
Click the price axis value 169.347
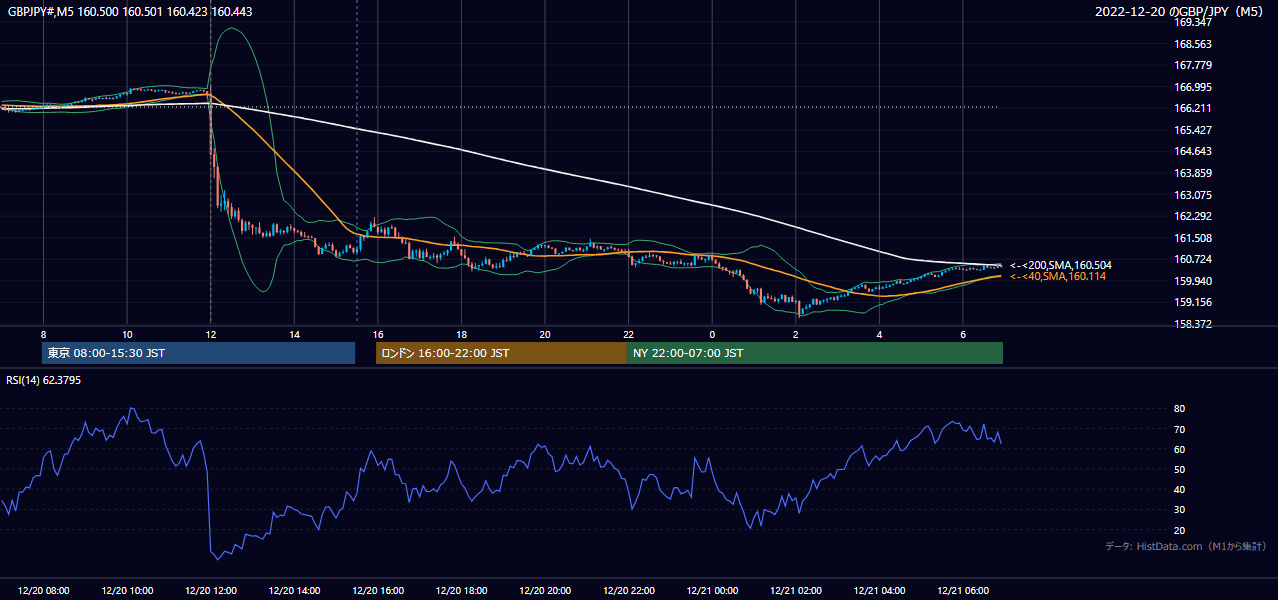click(1193, 22)
